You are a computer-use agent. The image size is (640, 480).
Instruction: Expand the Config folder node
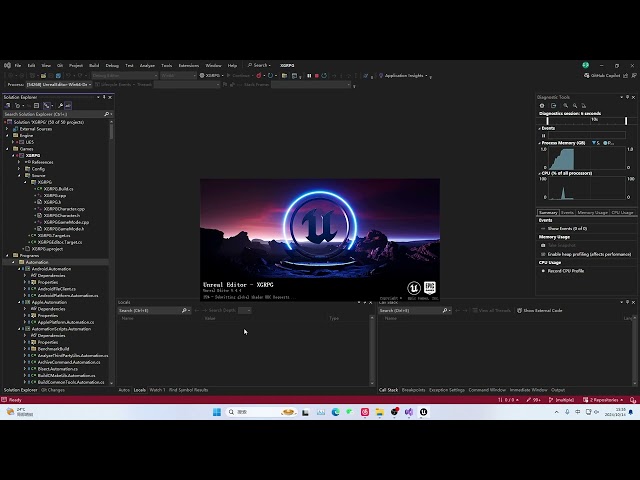19,169
